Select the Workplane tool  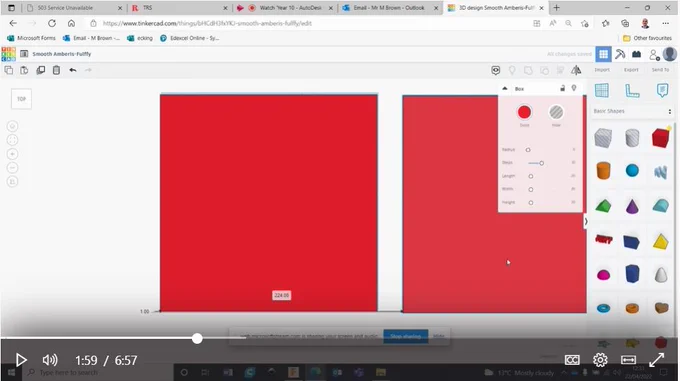[x=602, y=91]
